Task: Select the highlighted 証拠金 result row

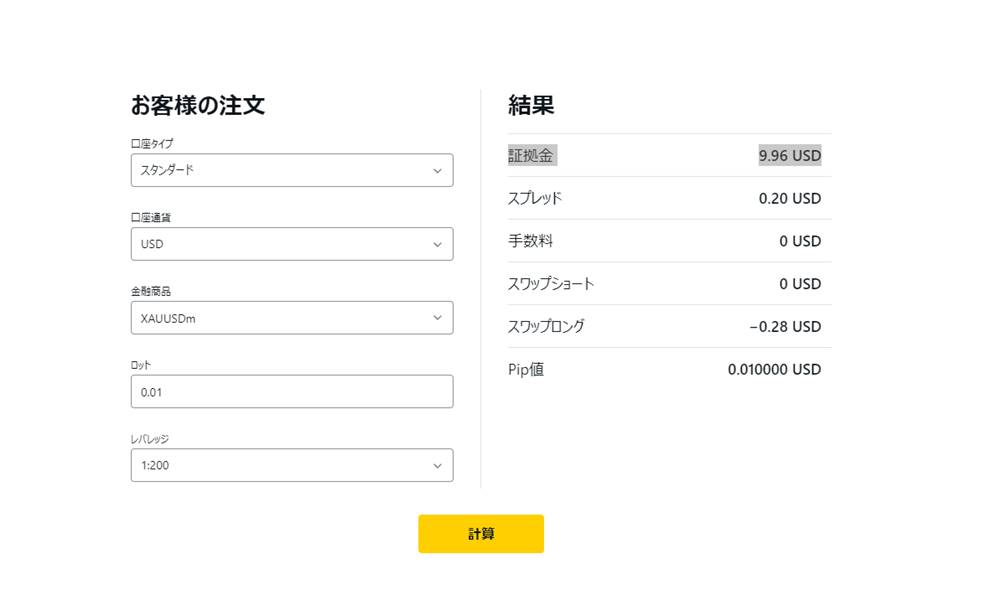Action: [530, 155]
